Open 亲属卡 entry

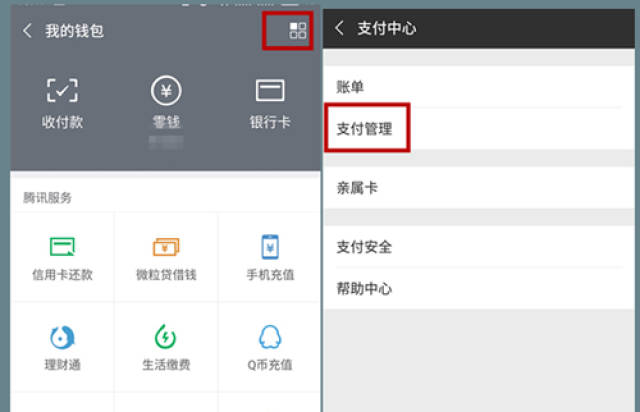(x=479, y=188)
